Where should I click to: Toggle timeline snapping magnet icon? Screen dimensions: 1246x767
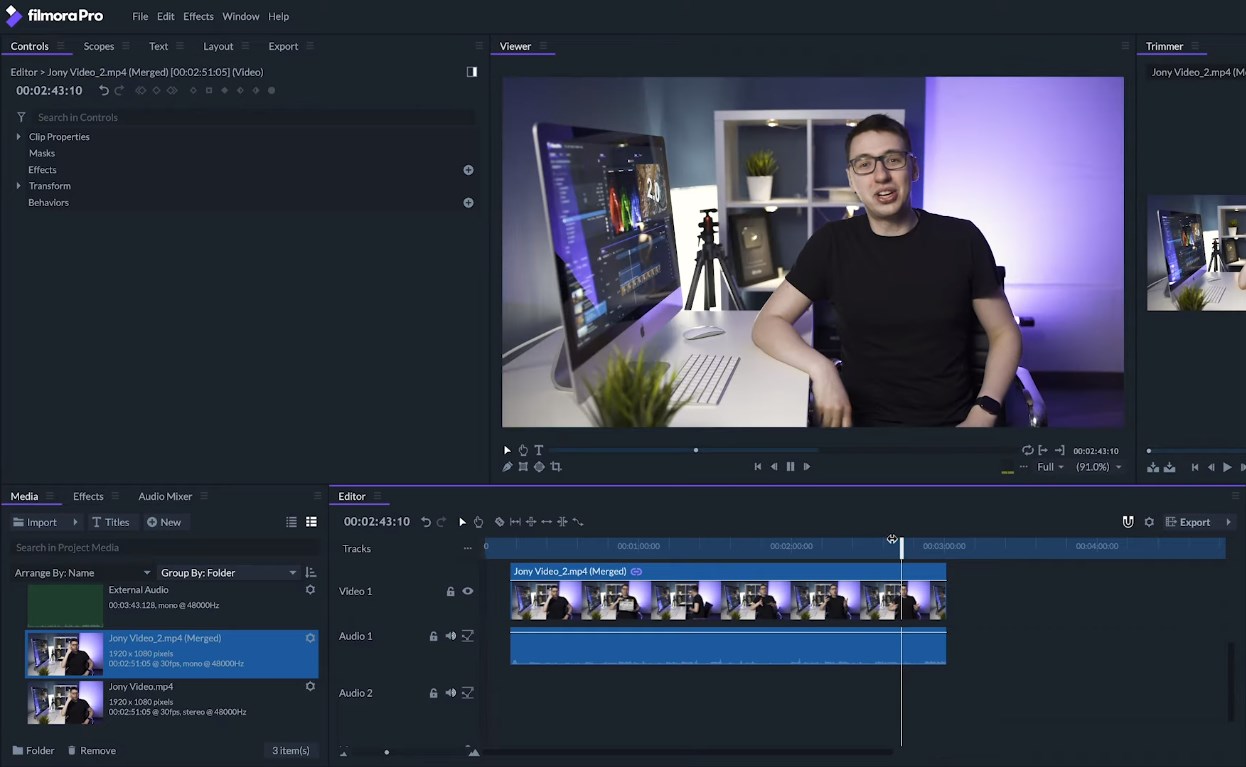pyautogui.click(x=1128, y=522)
